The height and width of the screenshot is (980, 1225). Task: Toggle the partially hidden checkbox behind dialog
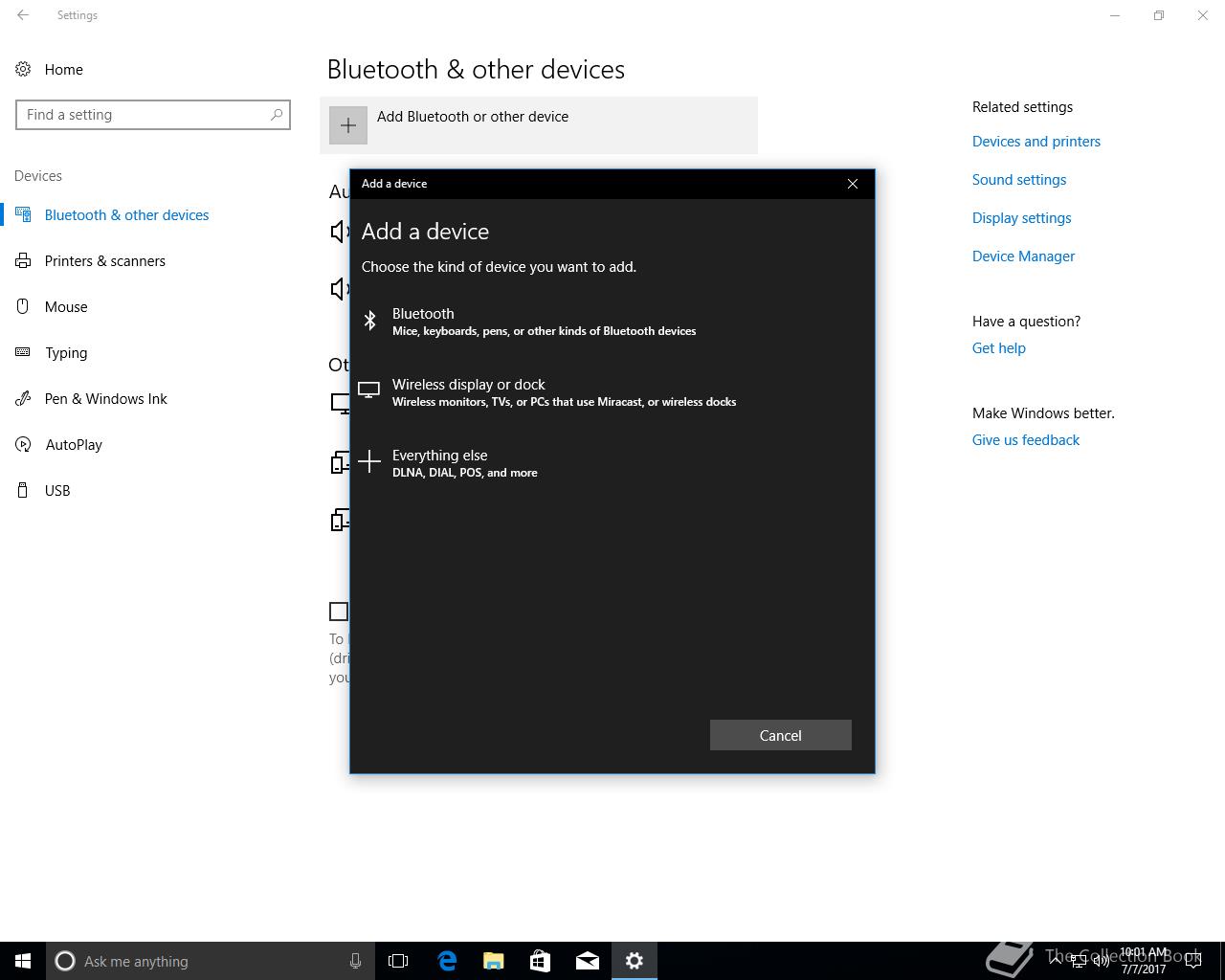[339, 612]
